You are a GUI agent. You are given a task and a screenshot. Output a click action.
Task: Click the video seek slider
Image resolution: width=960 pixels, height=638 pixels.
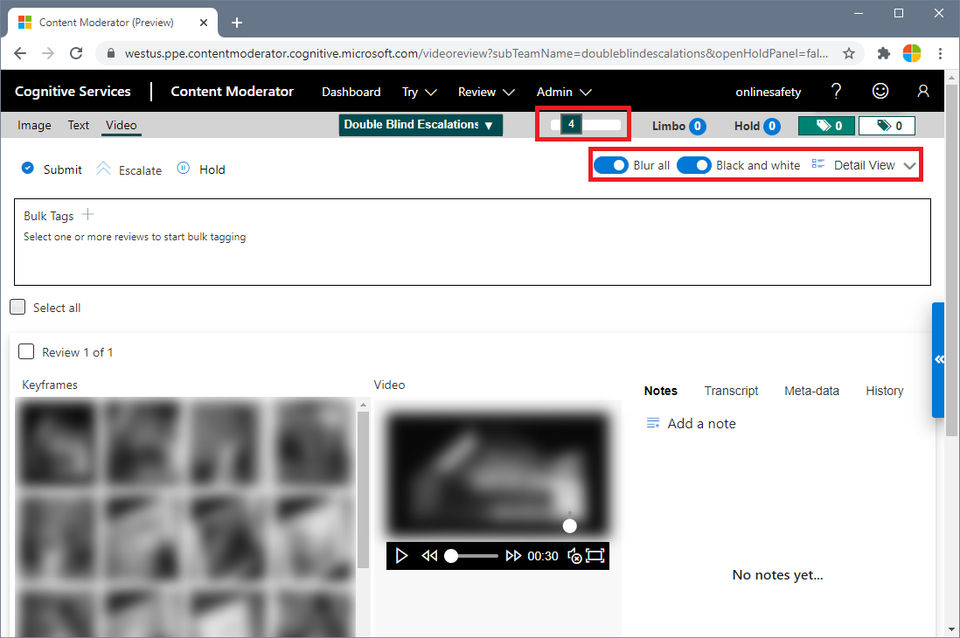(x=471, y=555)
